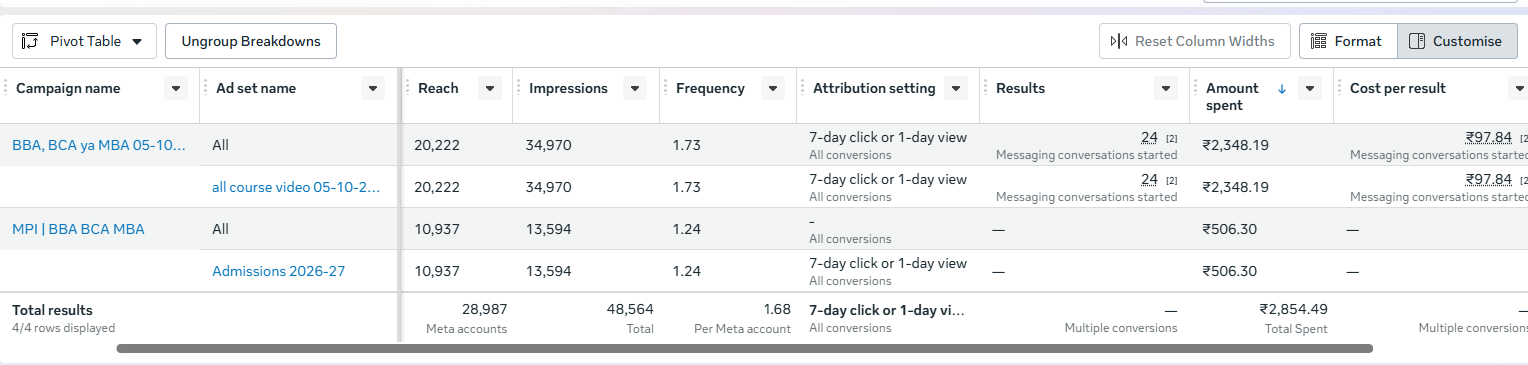The width and height of the screenshot is (1528, 365).
Task: Click Results column header text
Action: 1020,88
